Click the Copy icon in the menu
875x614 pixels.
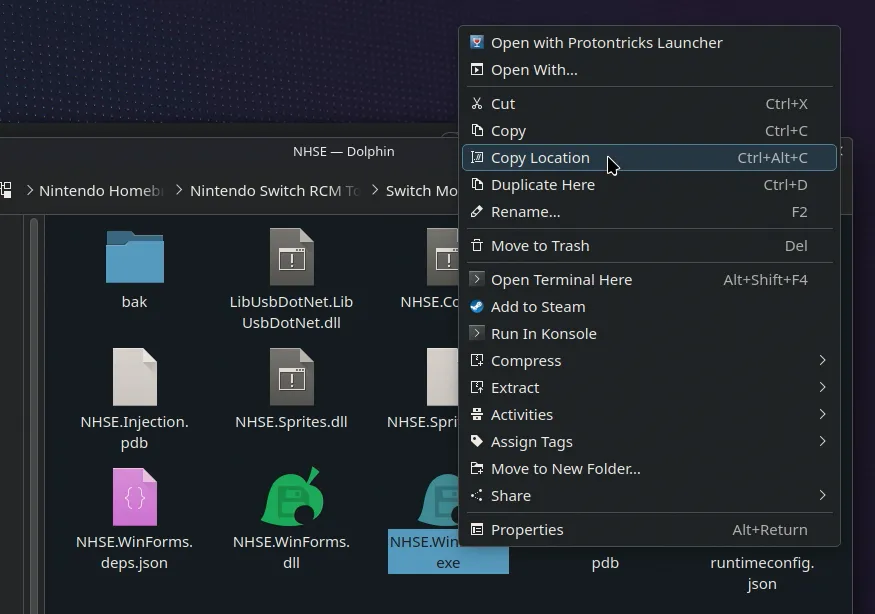(x=477, y=131)
